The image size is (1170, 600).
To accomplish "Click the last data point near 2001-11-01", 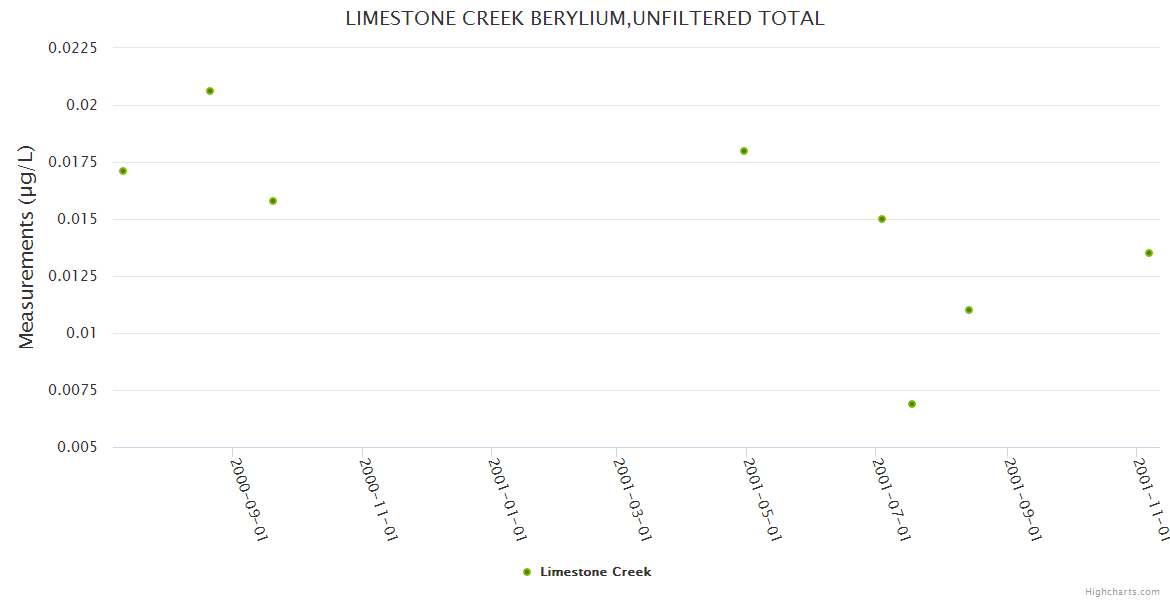I will [1149, 253].
